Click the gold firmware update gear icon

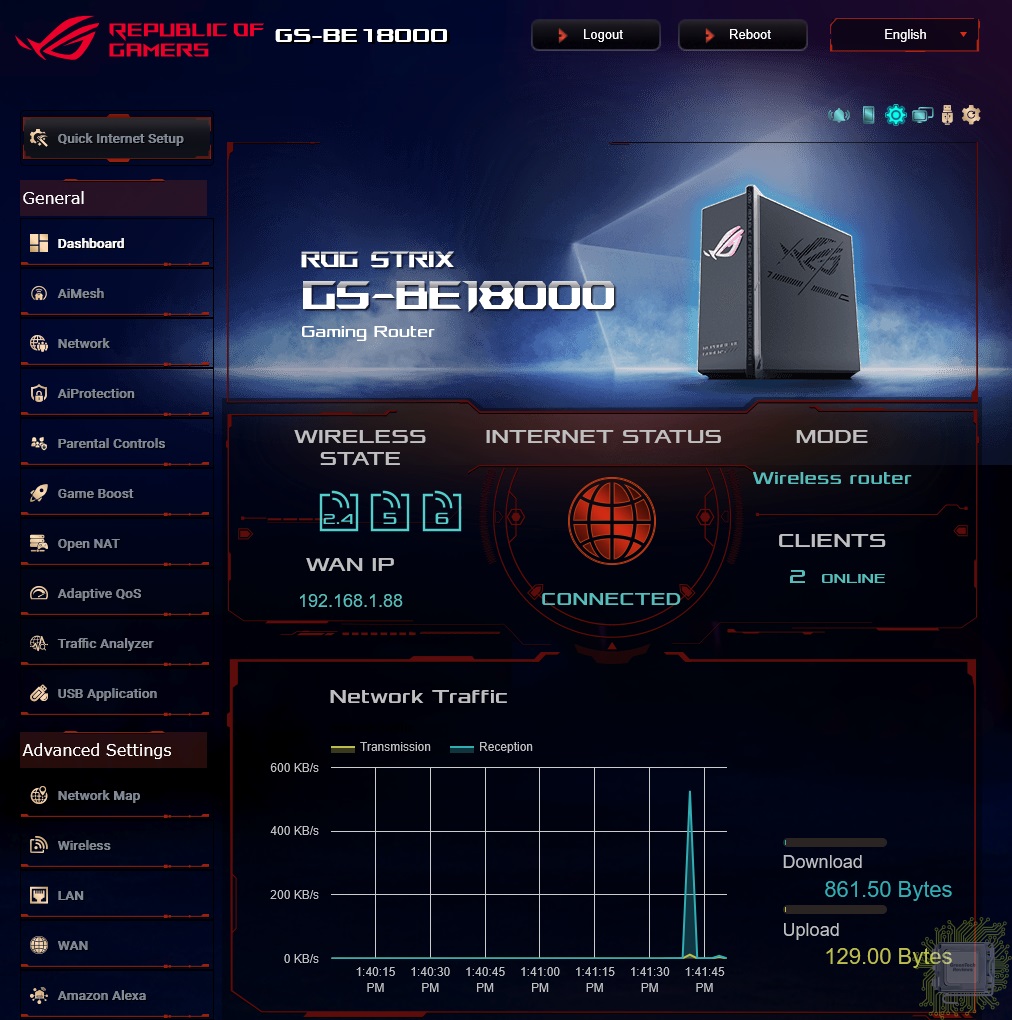[x=971, y=115]
